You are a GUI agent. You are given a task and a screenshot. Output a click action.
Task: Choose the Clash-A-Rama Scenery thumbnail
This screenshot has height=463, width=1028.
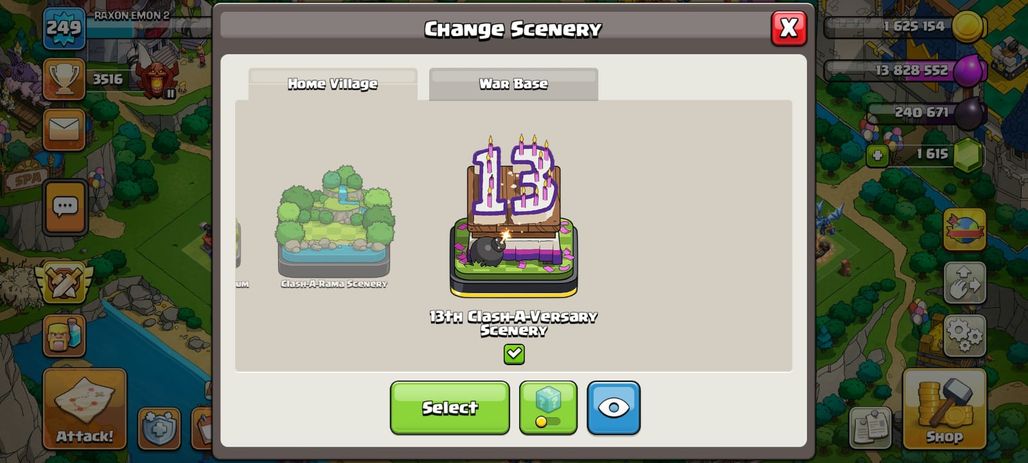(334, 227)
